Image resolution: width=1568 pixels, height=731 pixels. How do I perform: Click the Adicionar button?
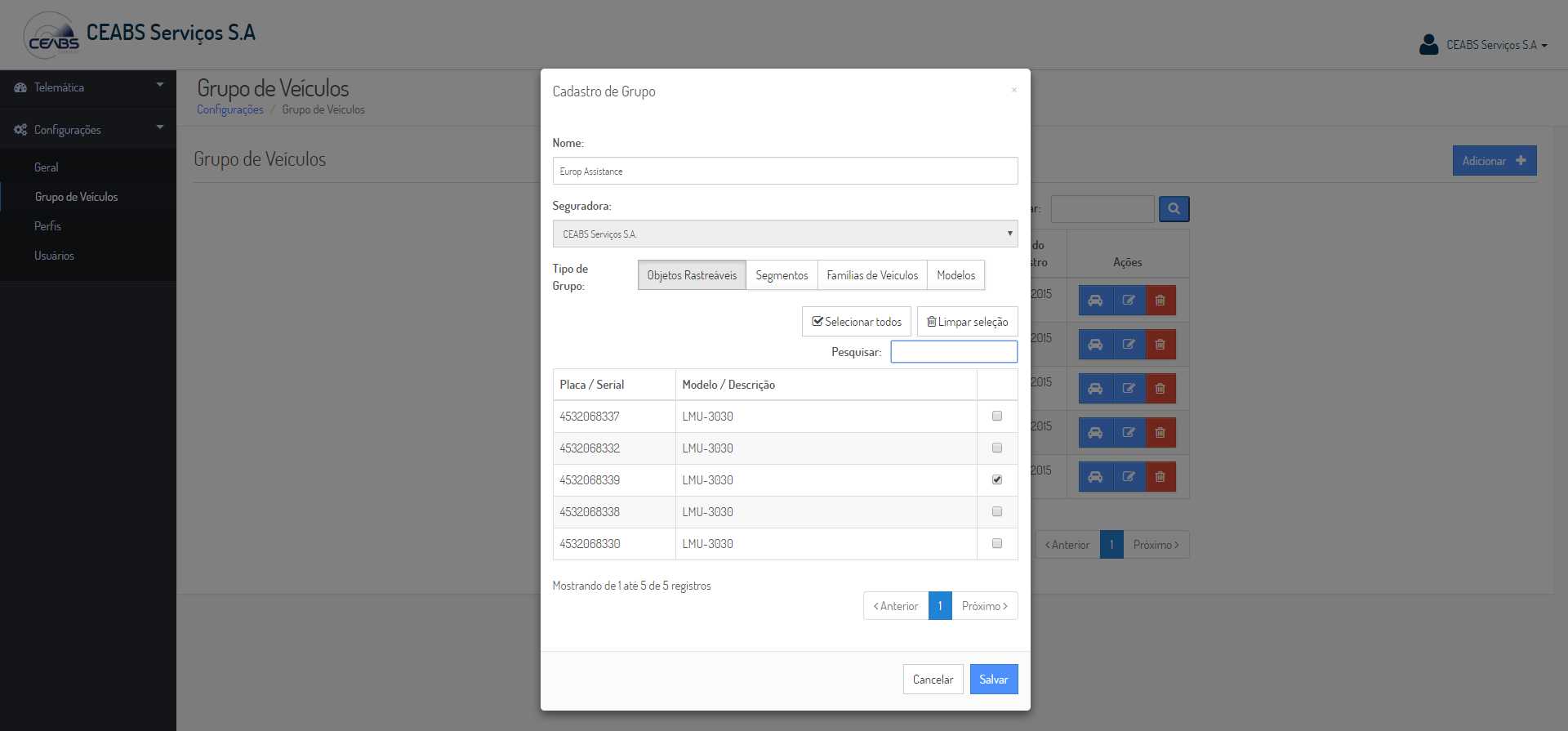pos(1494,161)
